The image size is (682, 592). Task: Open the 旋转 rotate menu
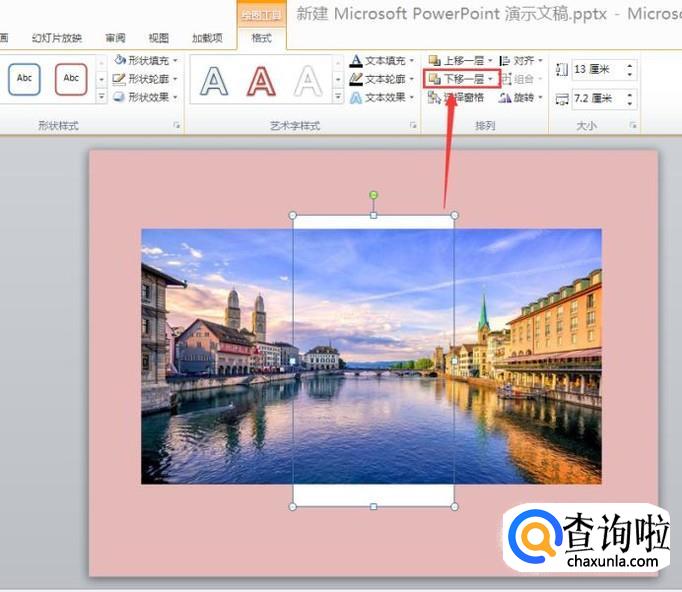tap(521, 97)
